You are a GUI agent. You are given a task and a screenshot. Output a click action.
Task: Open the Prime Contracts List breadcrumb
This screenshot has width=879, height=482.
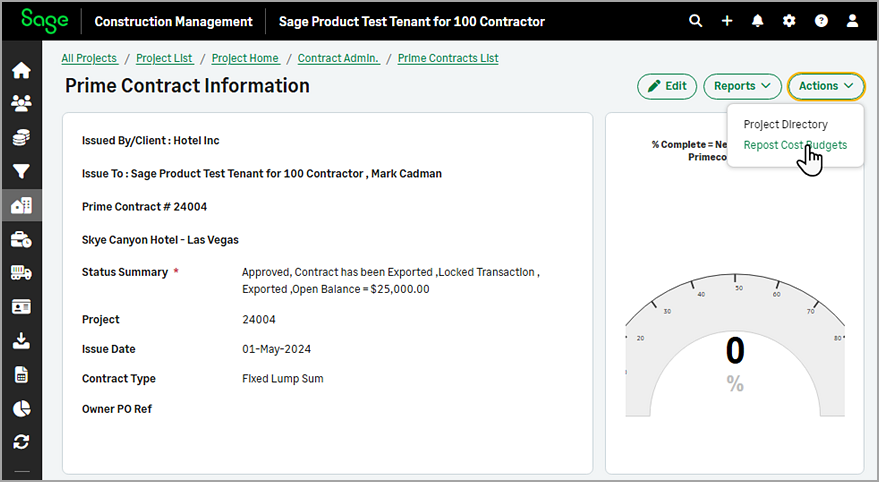tap(448, 58)
